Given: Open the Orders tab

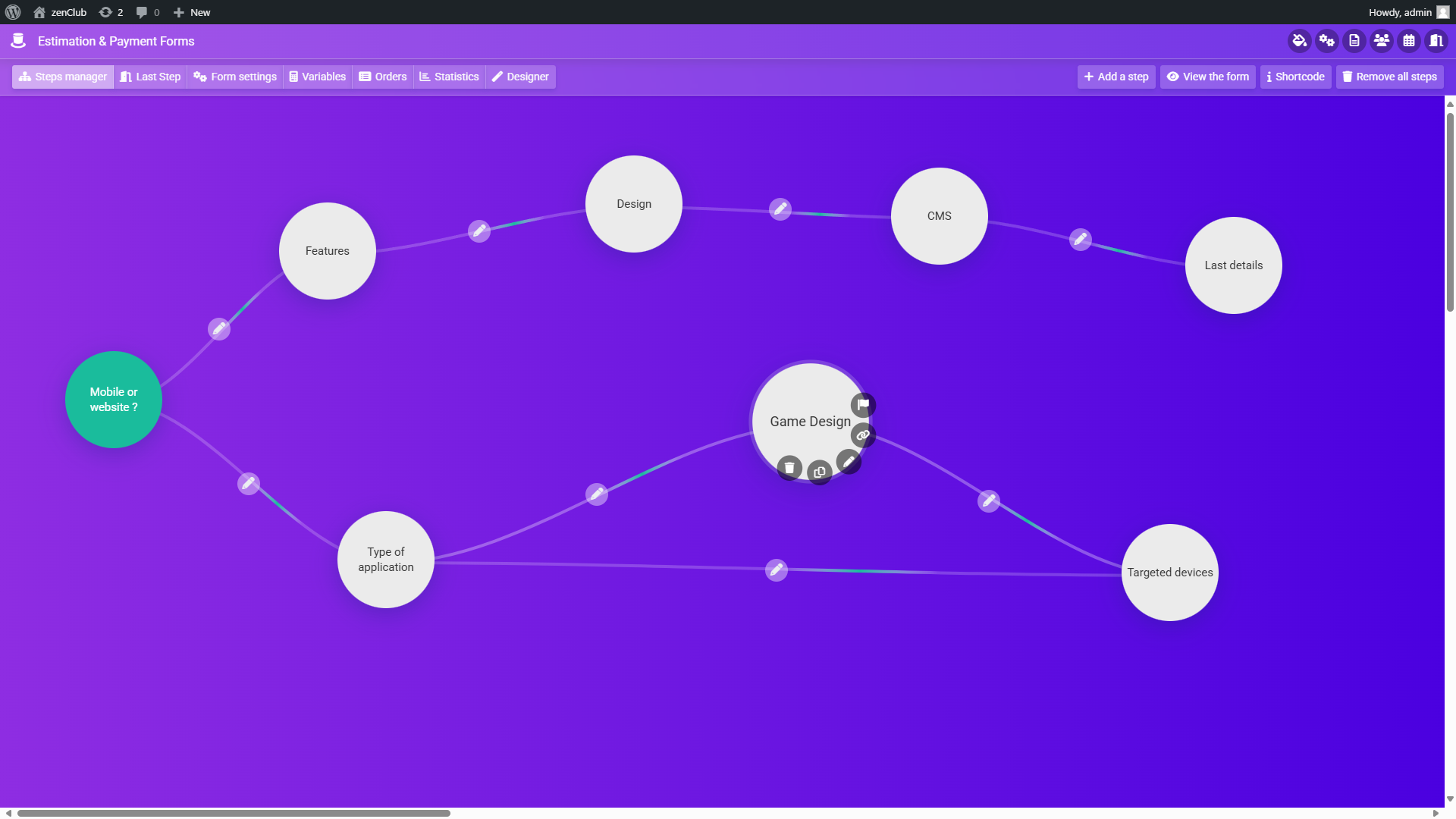Looking at the screenshot, I should click(x=383, y=77).
